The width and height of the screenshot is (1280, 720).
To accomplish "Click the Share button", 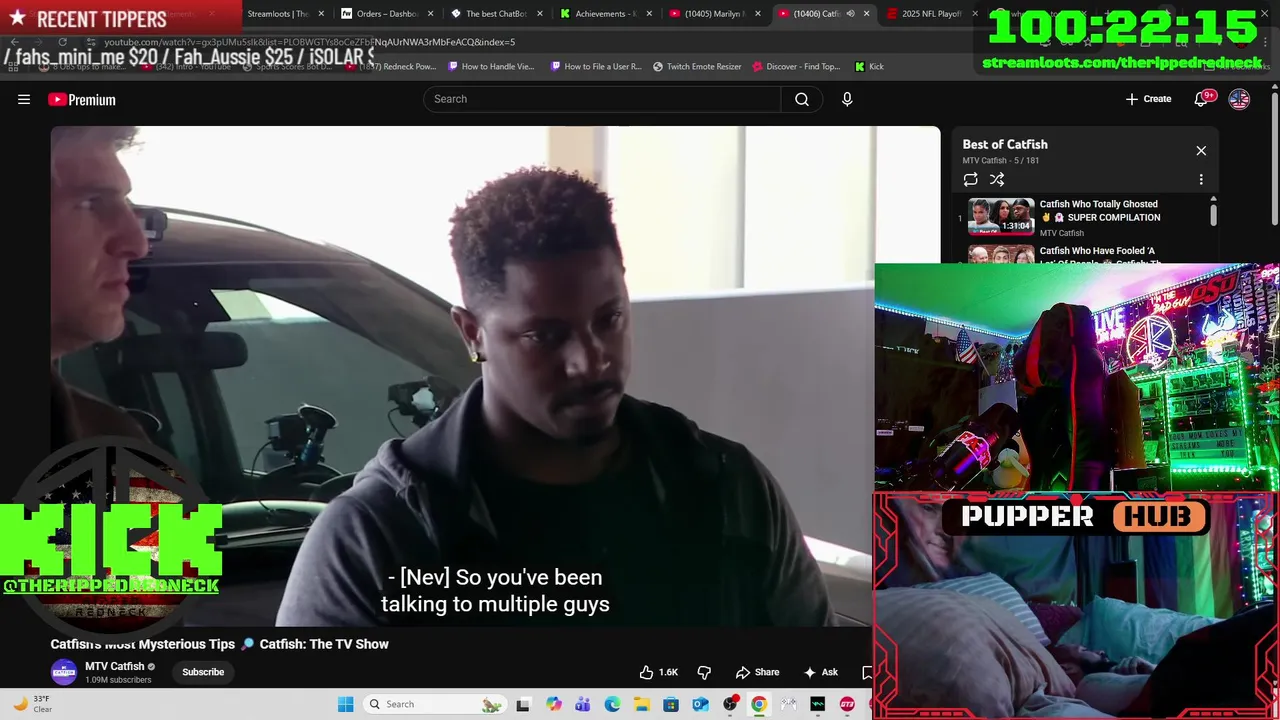I will [757, 672].
